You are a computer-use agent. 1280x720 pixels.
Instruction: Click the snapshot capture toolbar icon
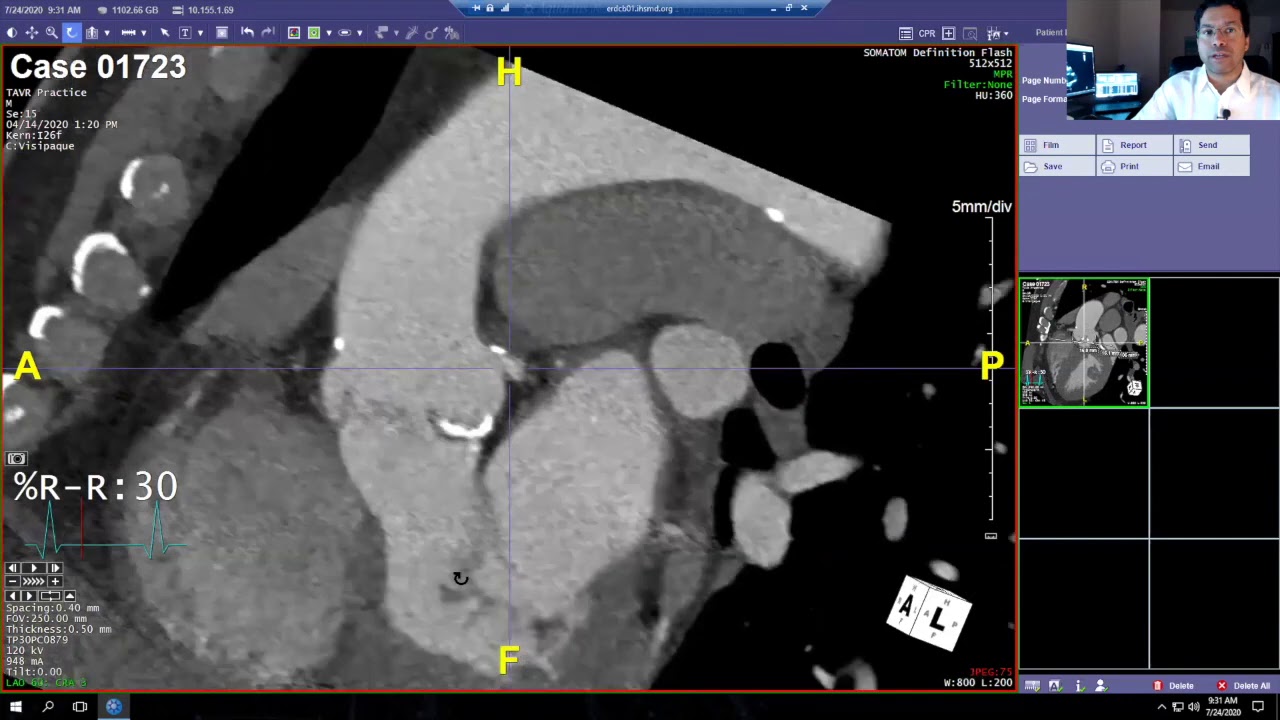(222, 33)
